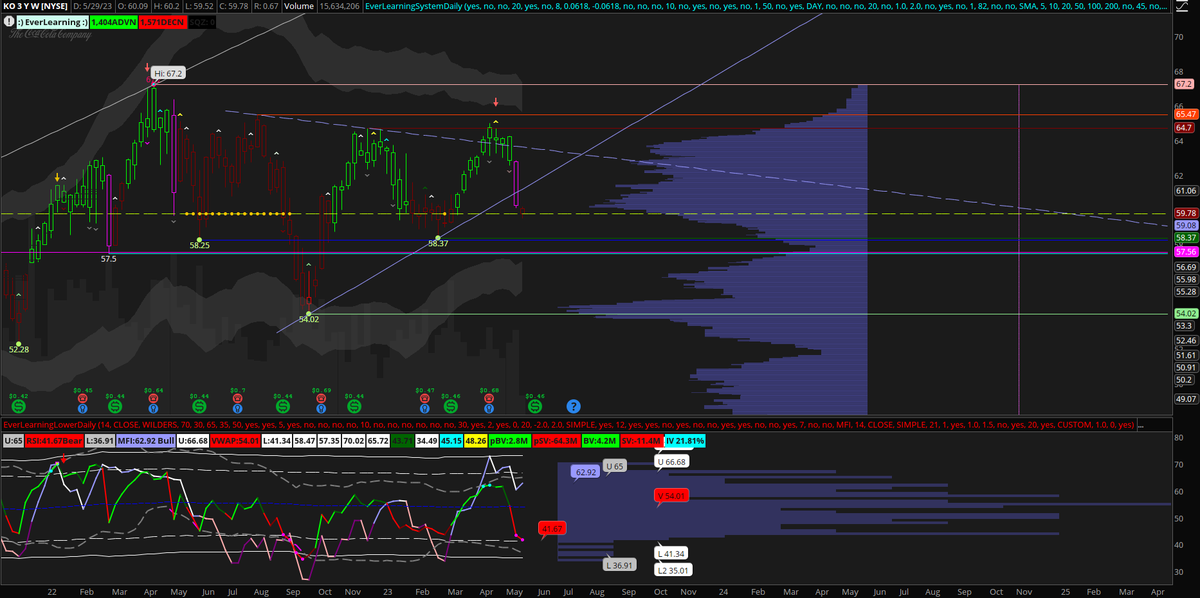Click the VWAP:54.01 indicator label

235,440
